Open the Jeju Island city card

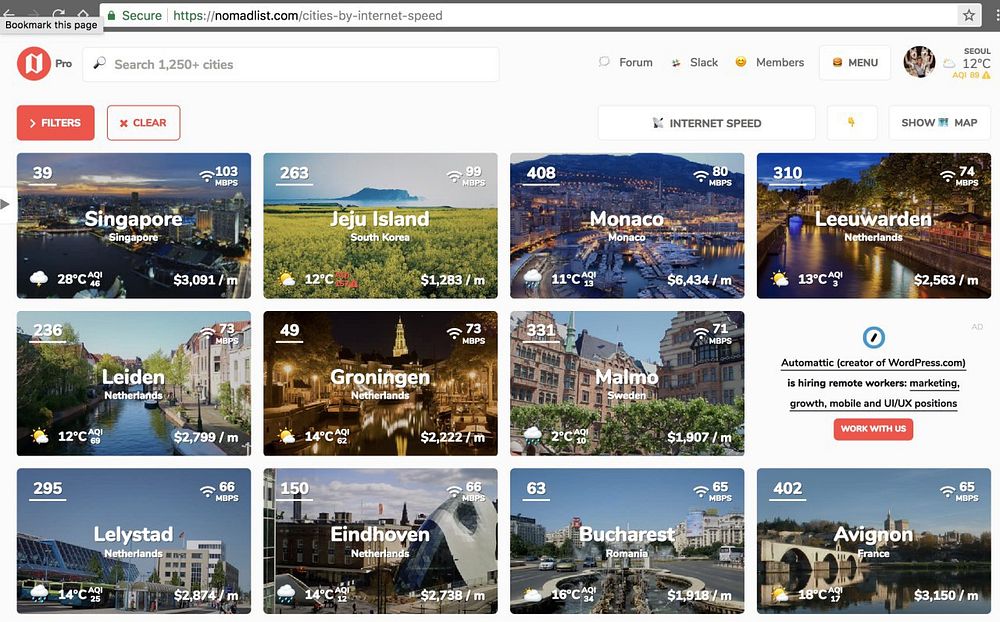[380, 225]
